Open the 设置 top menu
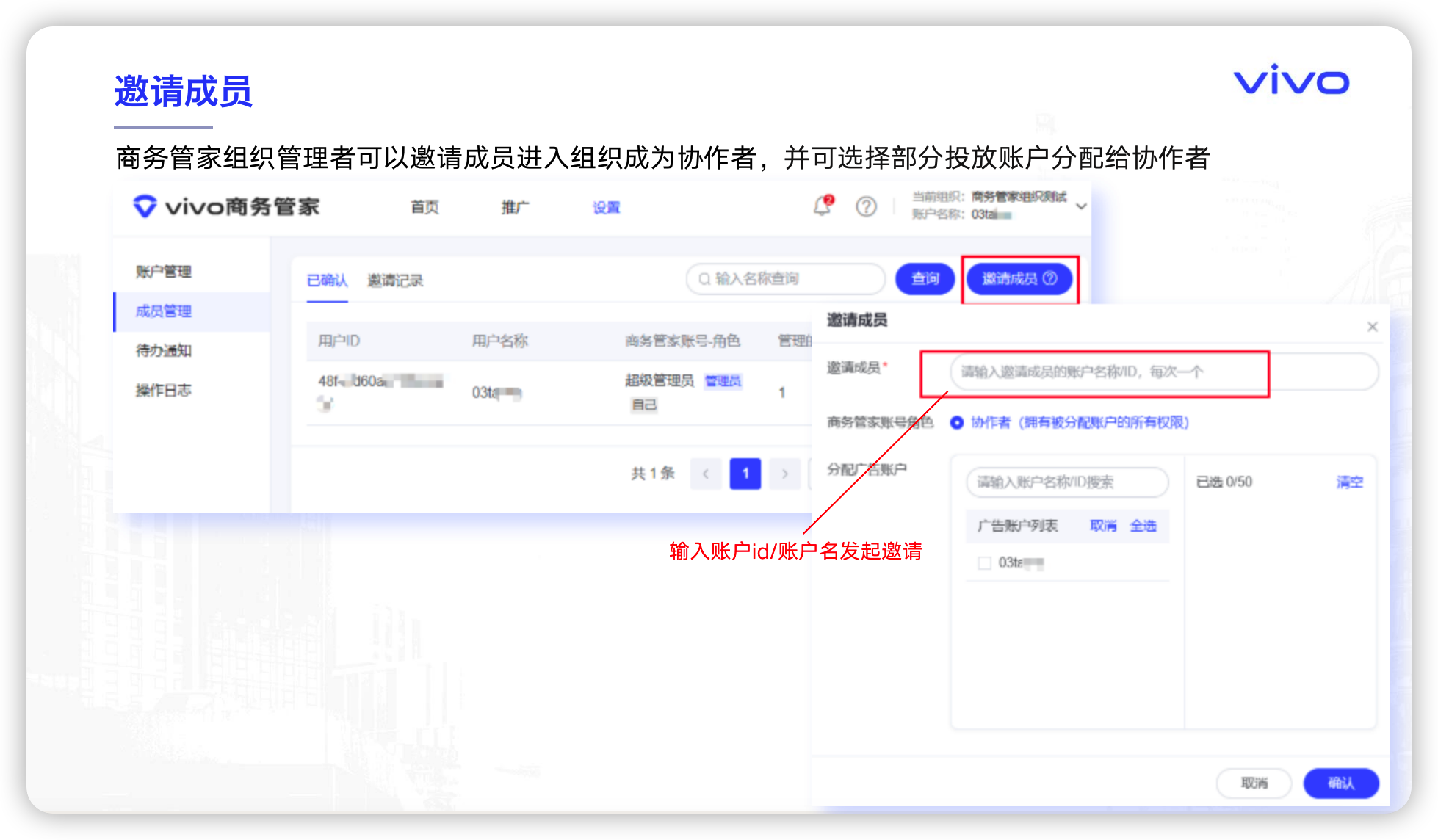The image size is (1438, 840). point(606,208)
